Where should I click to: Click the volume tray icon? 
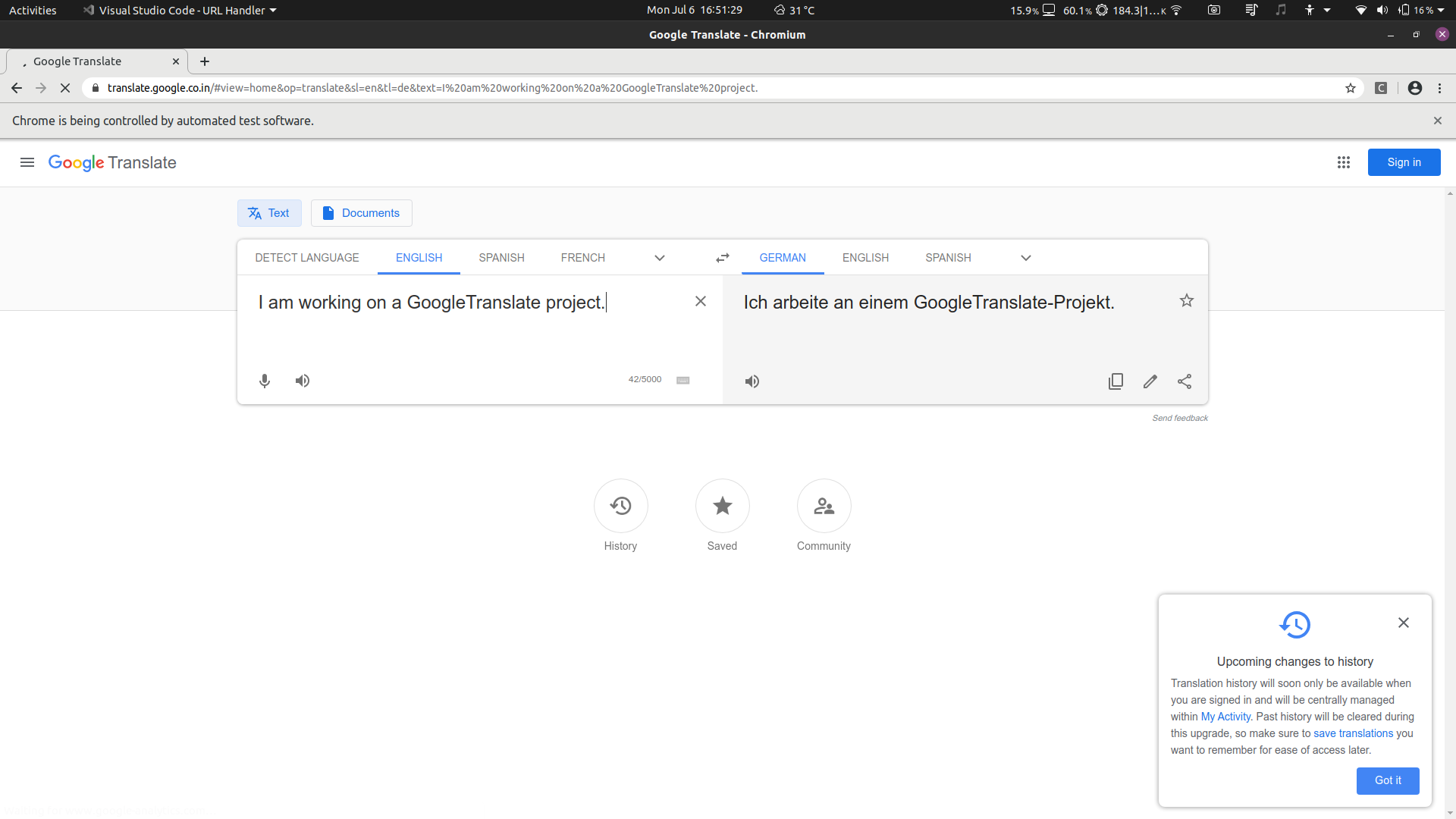1382,10
